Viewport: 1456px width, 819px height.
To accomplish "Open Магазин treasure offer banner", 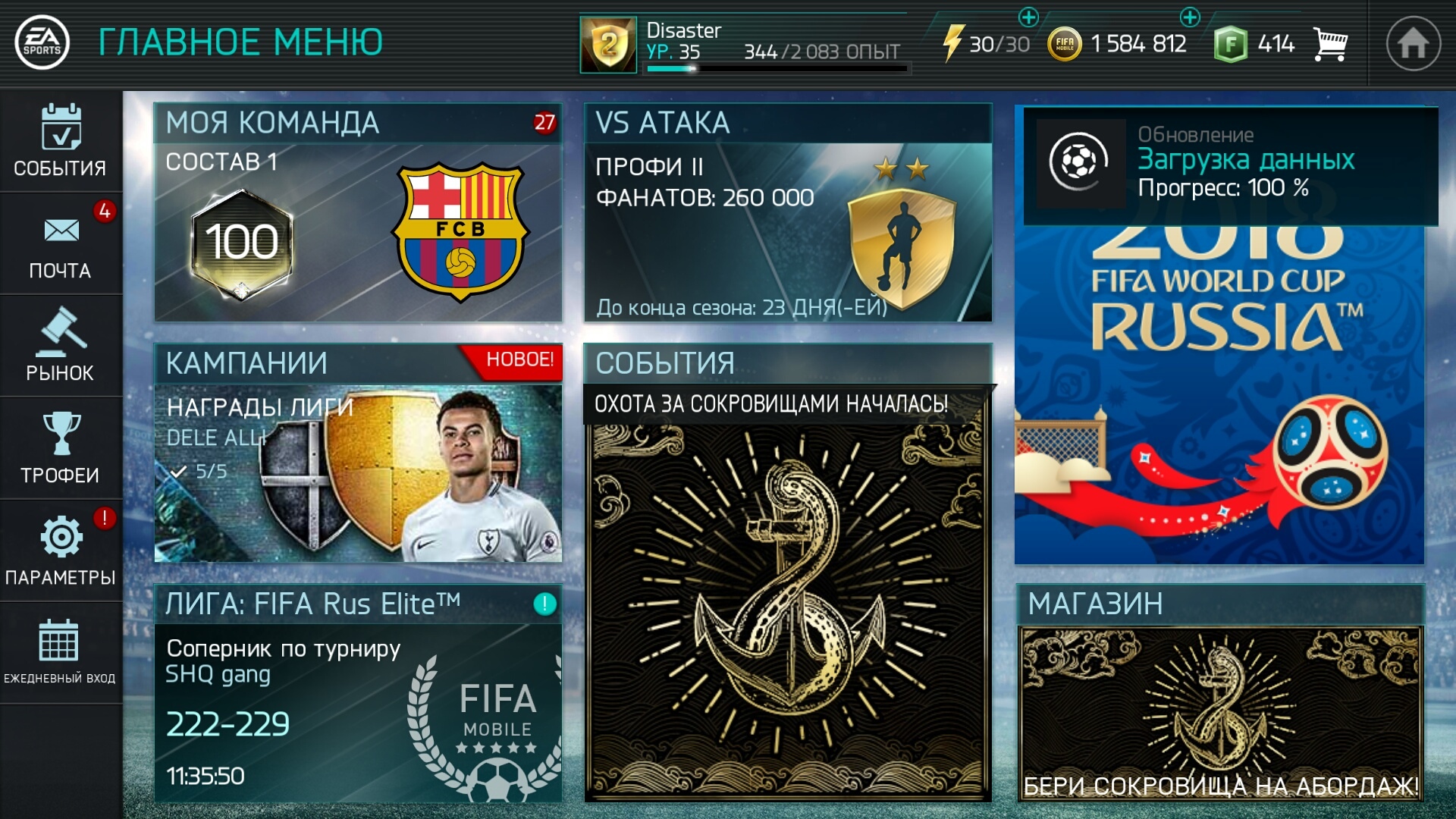I will point(1219,693).
